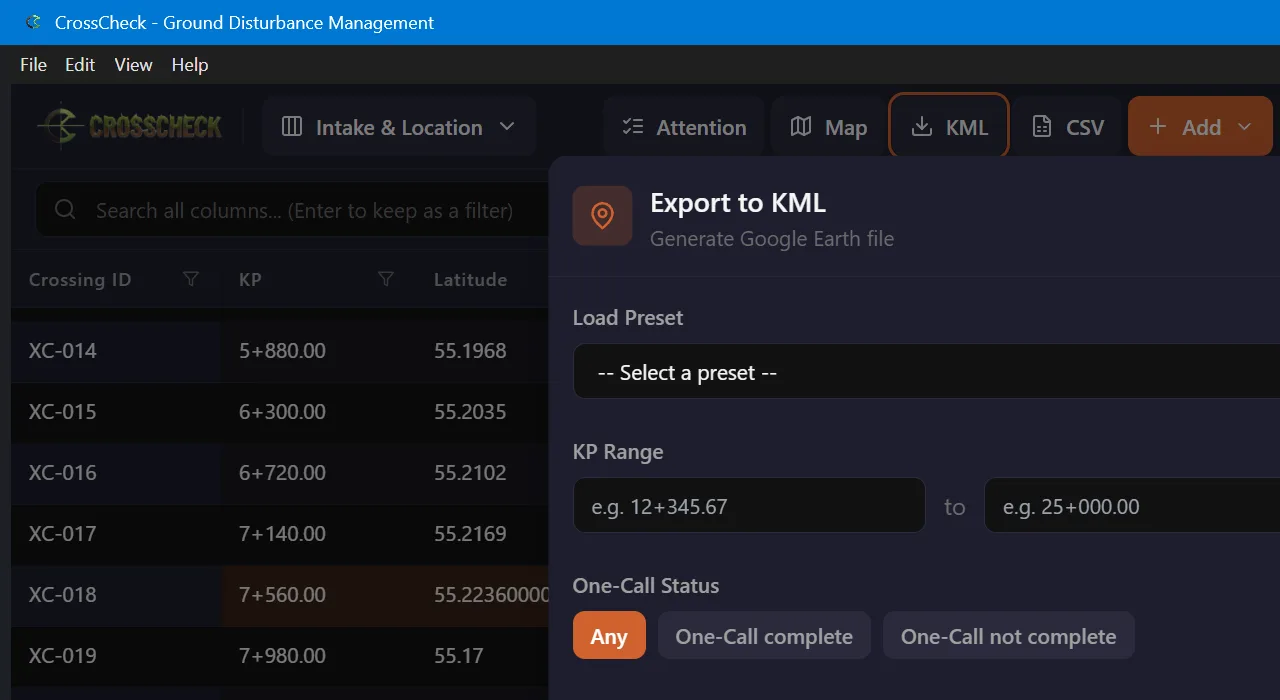Image resolution: width=1280 pixels, height=700 pixels.
Task: Click the CrossCheck app icon in title bar
Action: click(x=33, y=22)
